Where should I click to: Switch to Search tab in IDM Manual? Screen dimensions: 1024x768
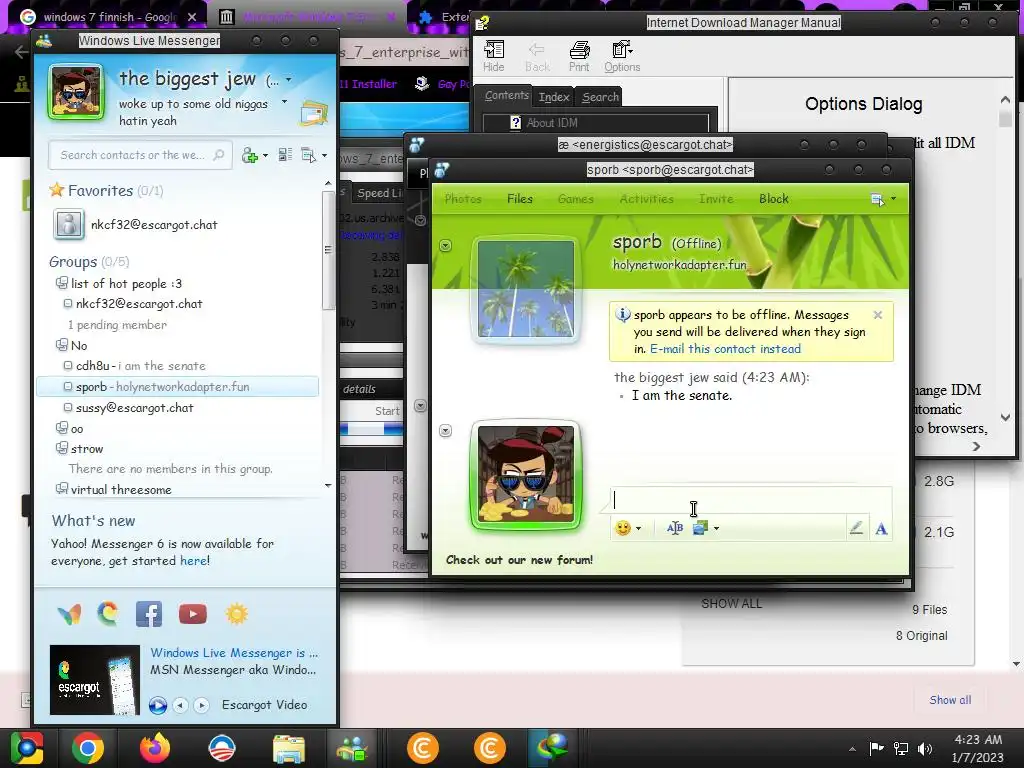[600, 97]
